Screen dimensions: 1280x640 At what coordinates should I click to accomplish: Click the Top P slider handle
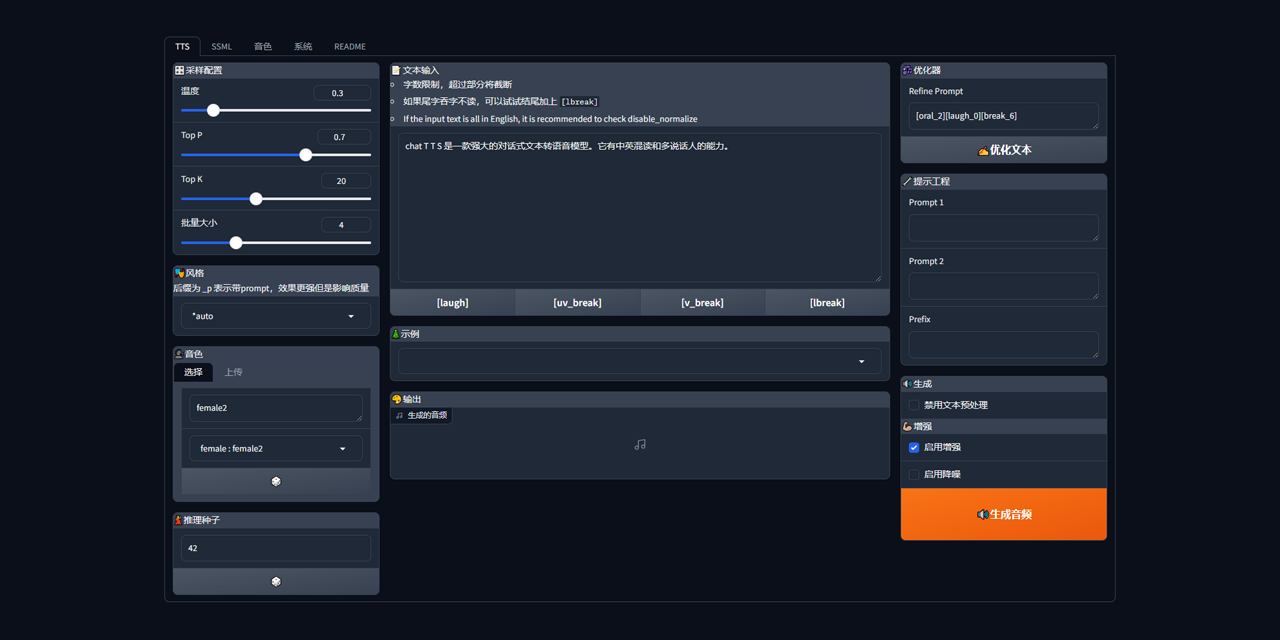pos(306,155)
